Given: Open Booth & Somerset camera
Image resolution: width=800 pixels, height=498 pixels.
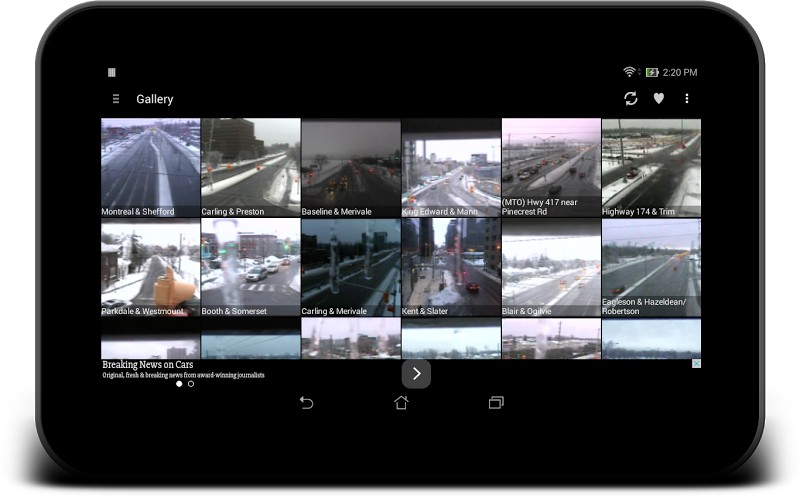Looking at the screenshot, I should [x=251, y=268].
